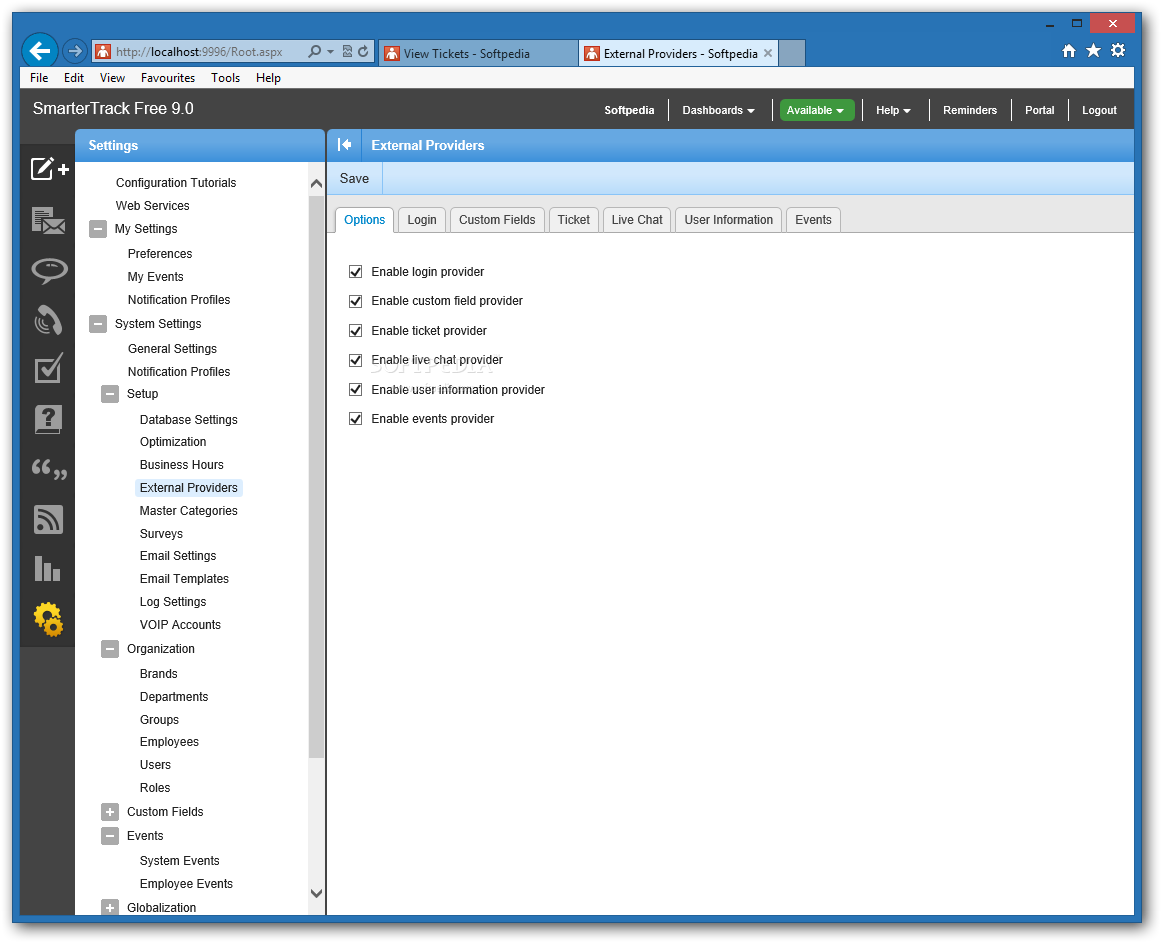The width and height of the screenshot is (1162, 943).
Task: Open the Tickets envelope icon in sidebar
Action: coord(48,220)
